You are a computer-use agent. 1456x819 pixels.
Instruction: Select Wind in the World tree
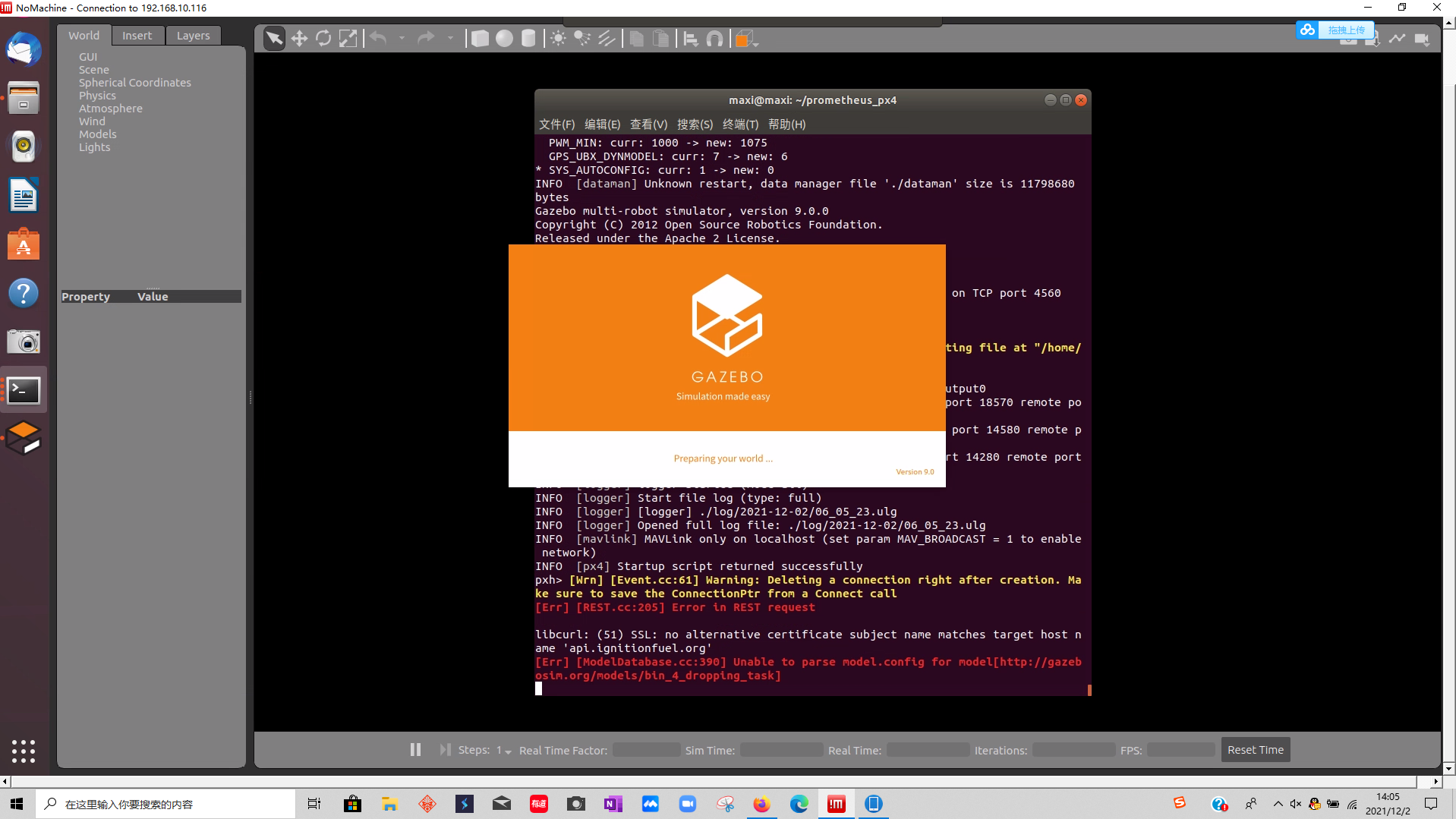pyautogui.click(x=92, y=121)
